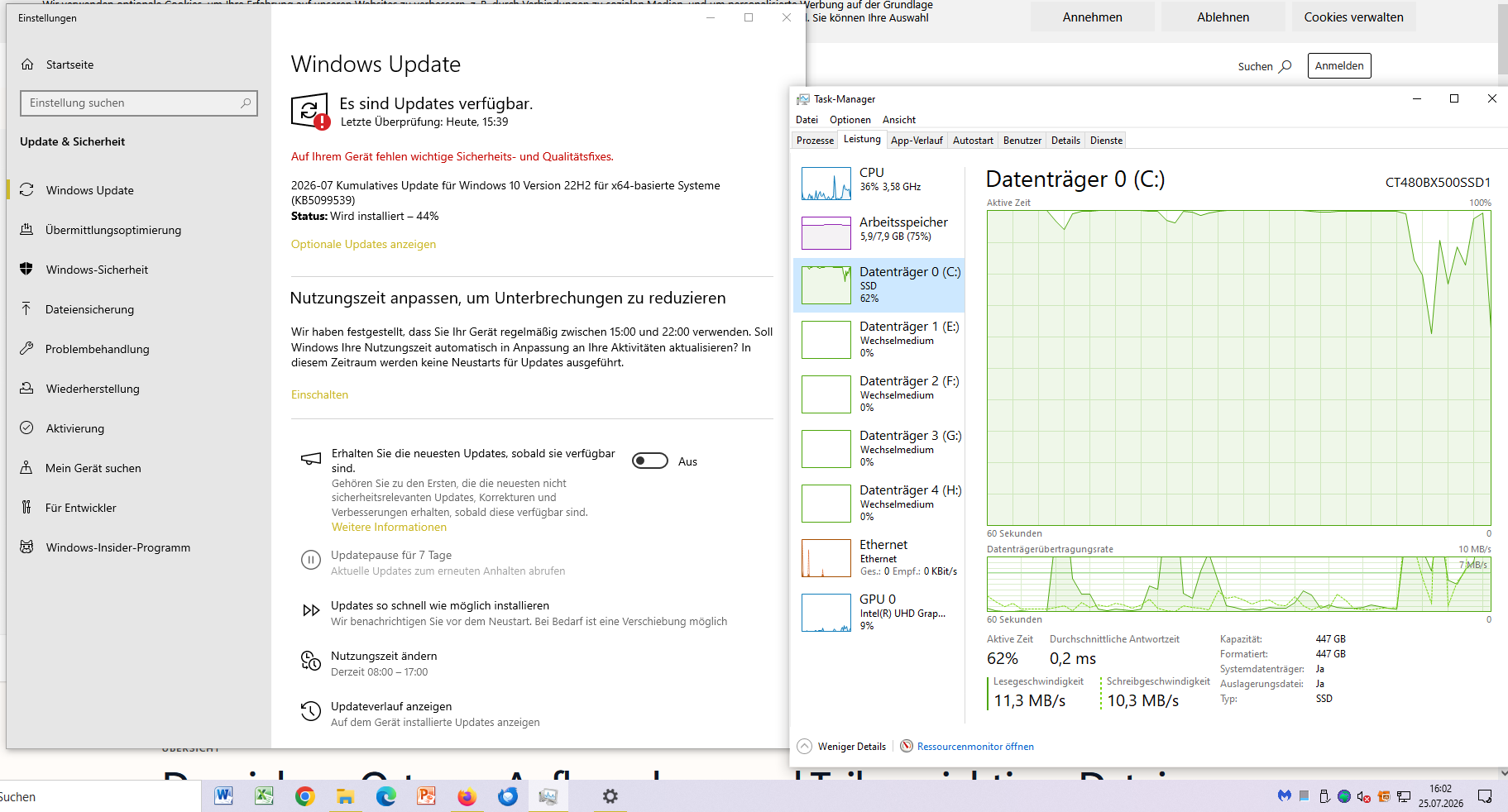
Task: Open the Ansicht menu in Task-Manager
Action: [899, 120]
